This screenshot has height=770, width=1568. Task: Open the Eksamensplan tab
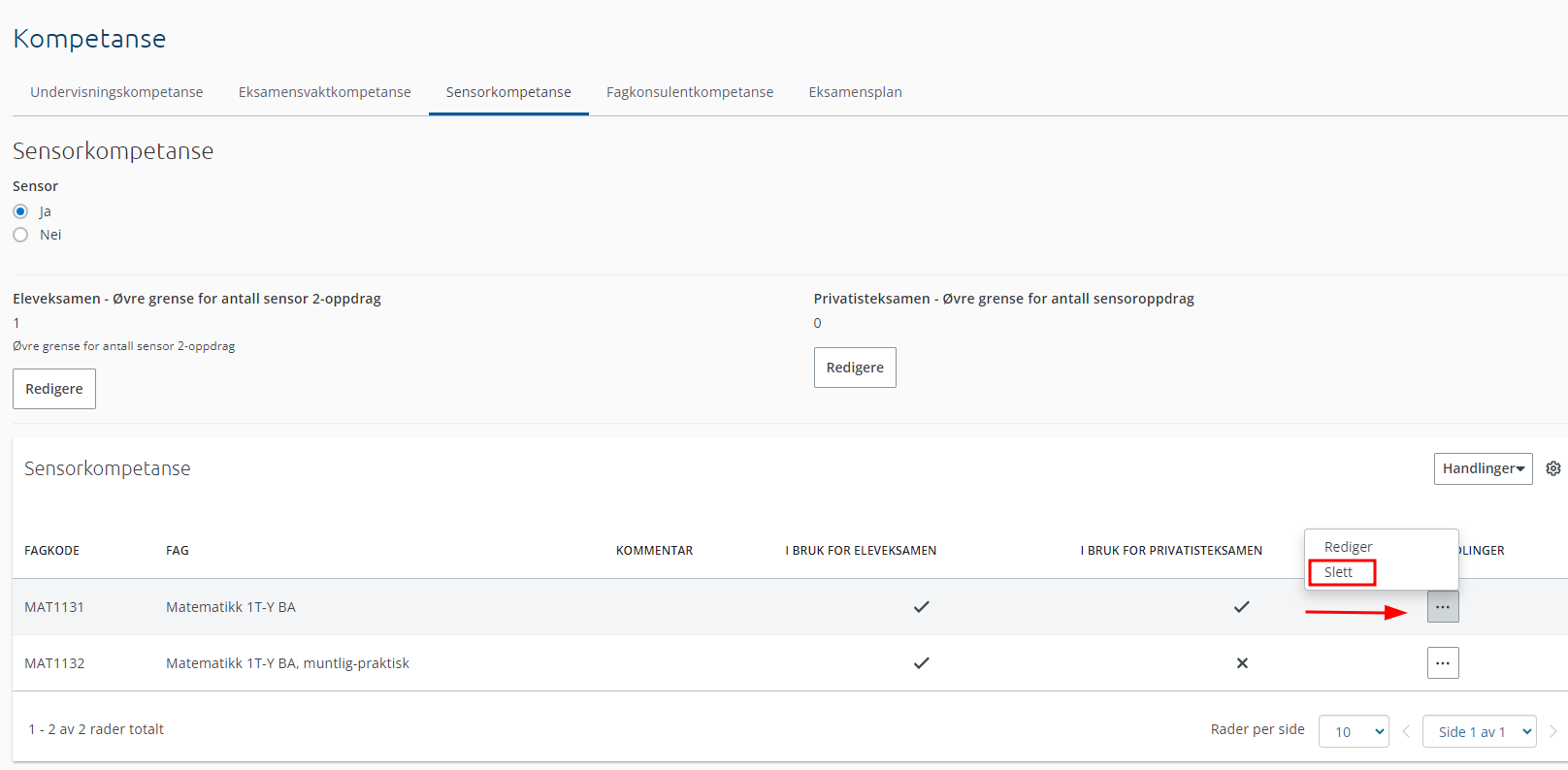pyautogui.click(x=856, y=92)
